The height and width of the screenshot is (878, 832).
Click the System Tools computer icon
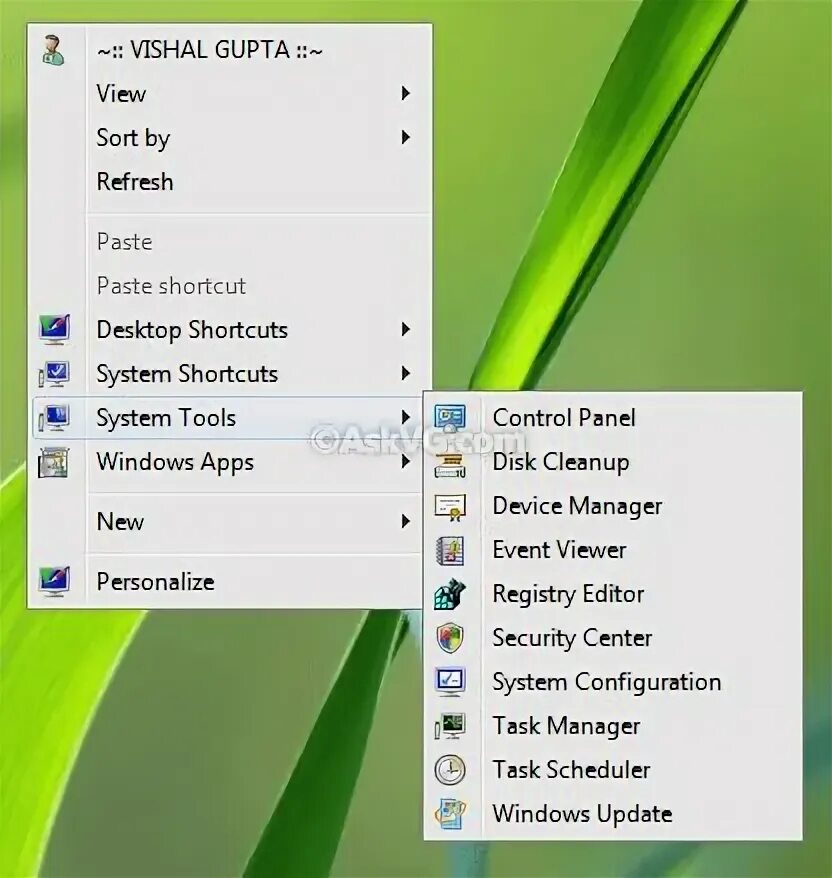(54, 418)
